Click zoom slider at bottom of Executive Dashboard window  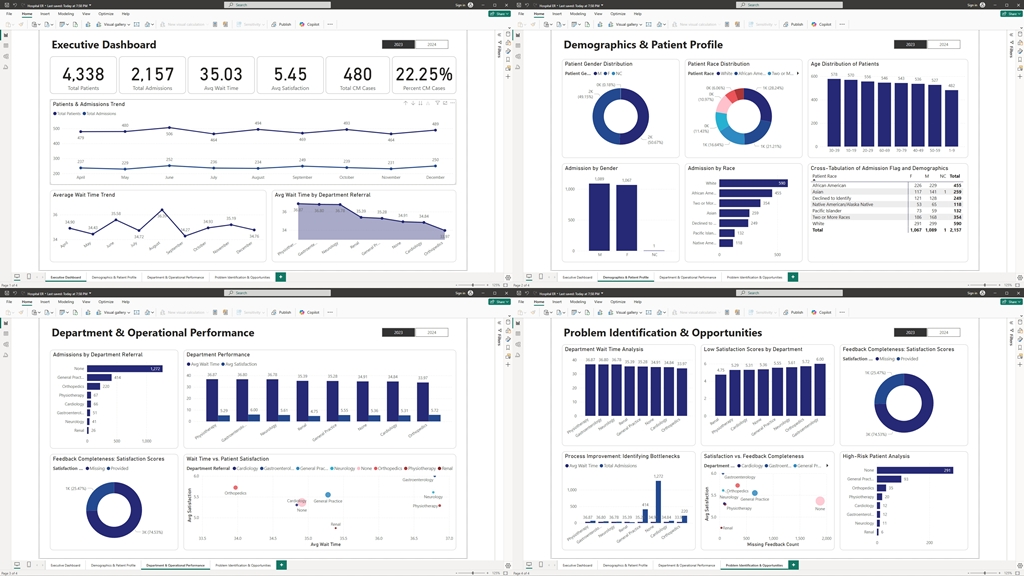pyautogui.click(x=473, y=285)
